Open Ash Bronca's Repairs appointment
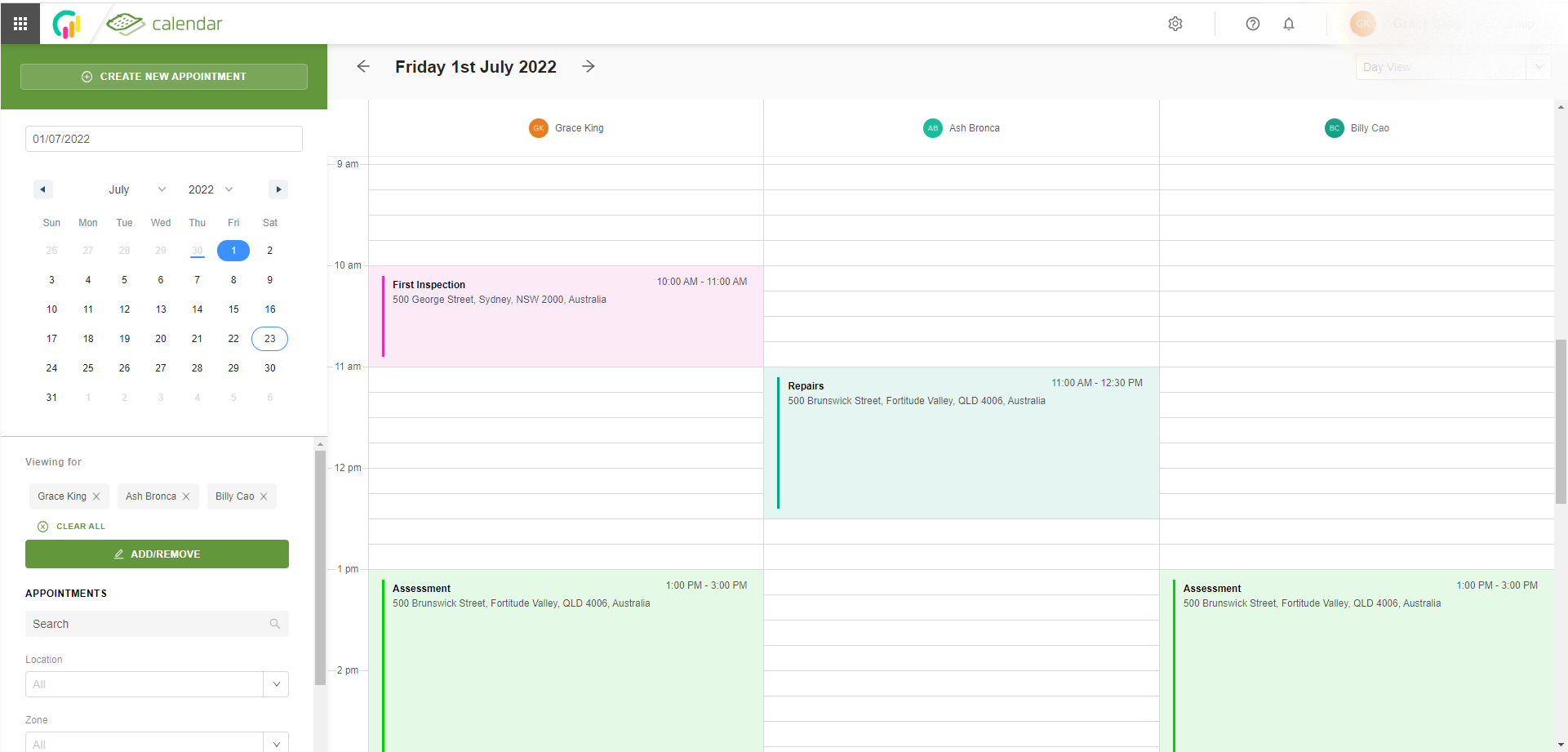 tap(962, 443)
